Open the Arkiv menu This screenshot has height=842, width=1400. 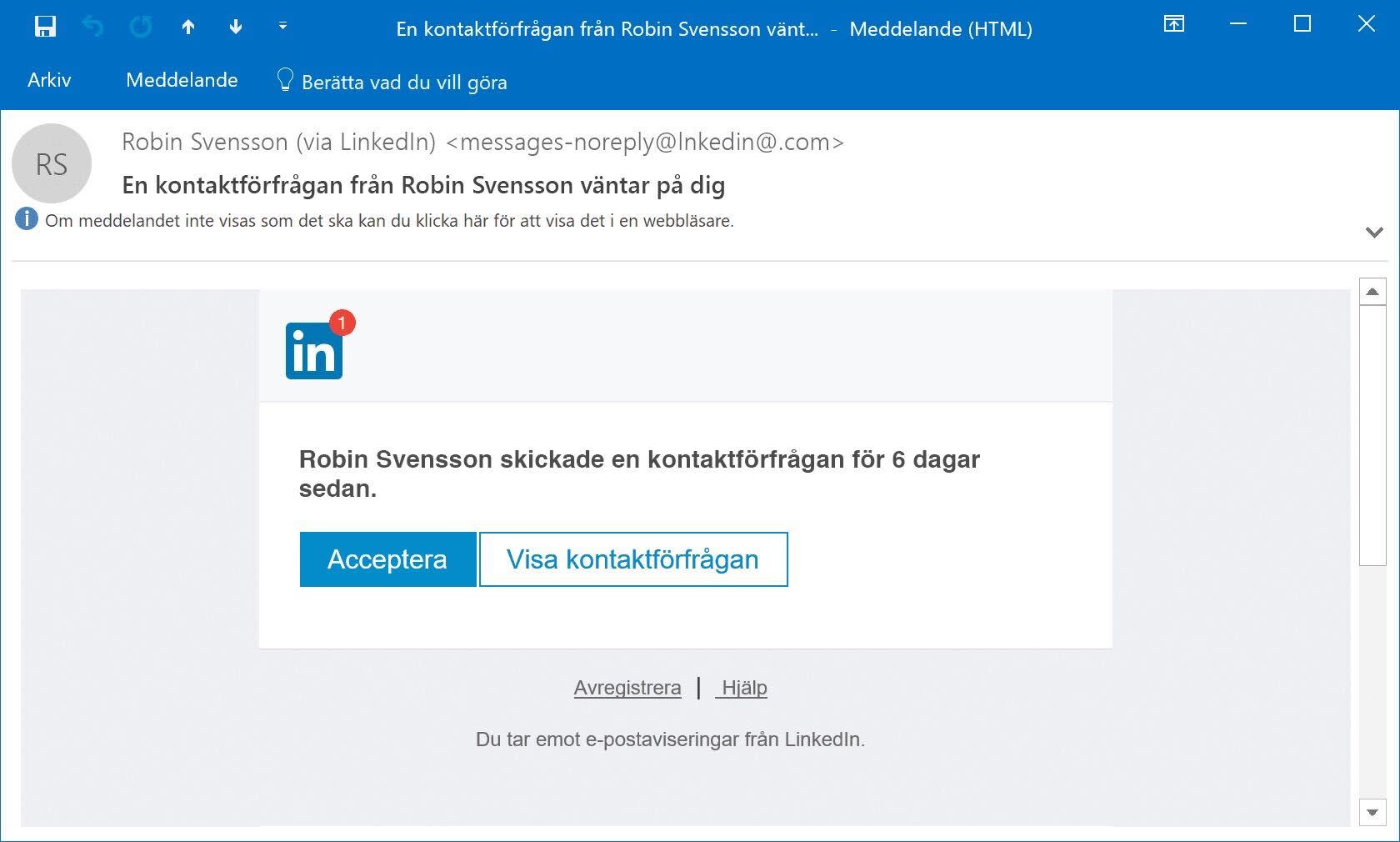coord(49,80)
